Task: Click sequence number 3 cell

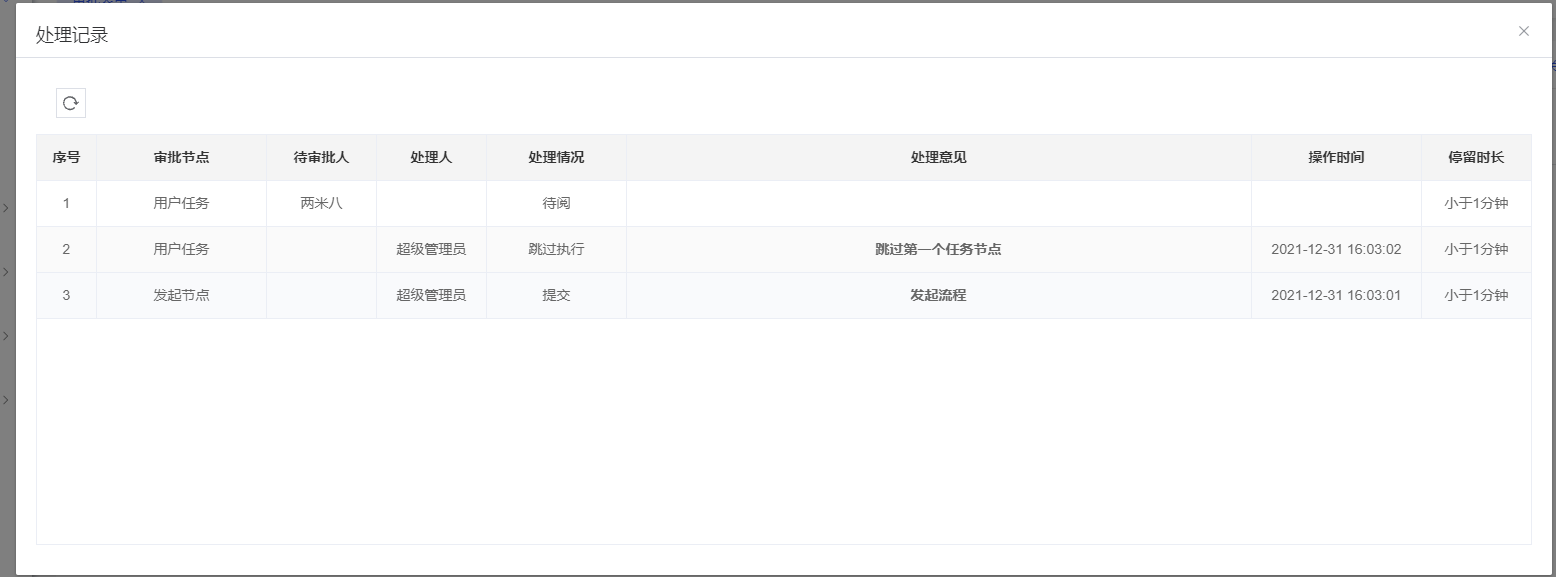Action: (67, 296)
